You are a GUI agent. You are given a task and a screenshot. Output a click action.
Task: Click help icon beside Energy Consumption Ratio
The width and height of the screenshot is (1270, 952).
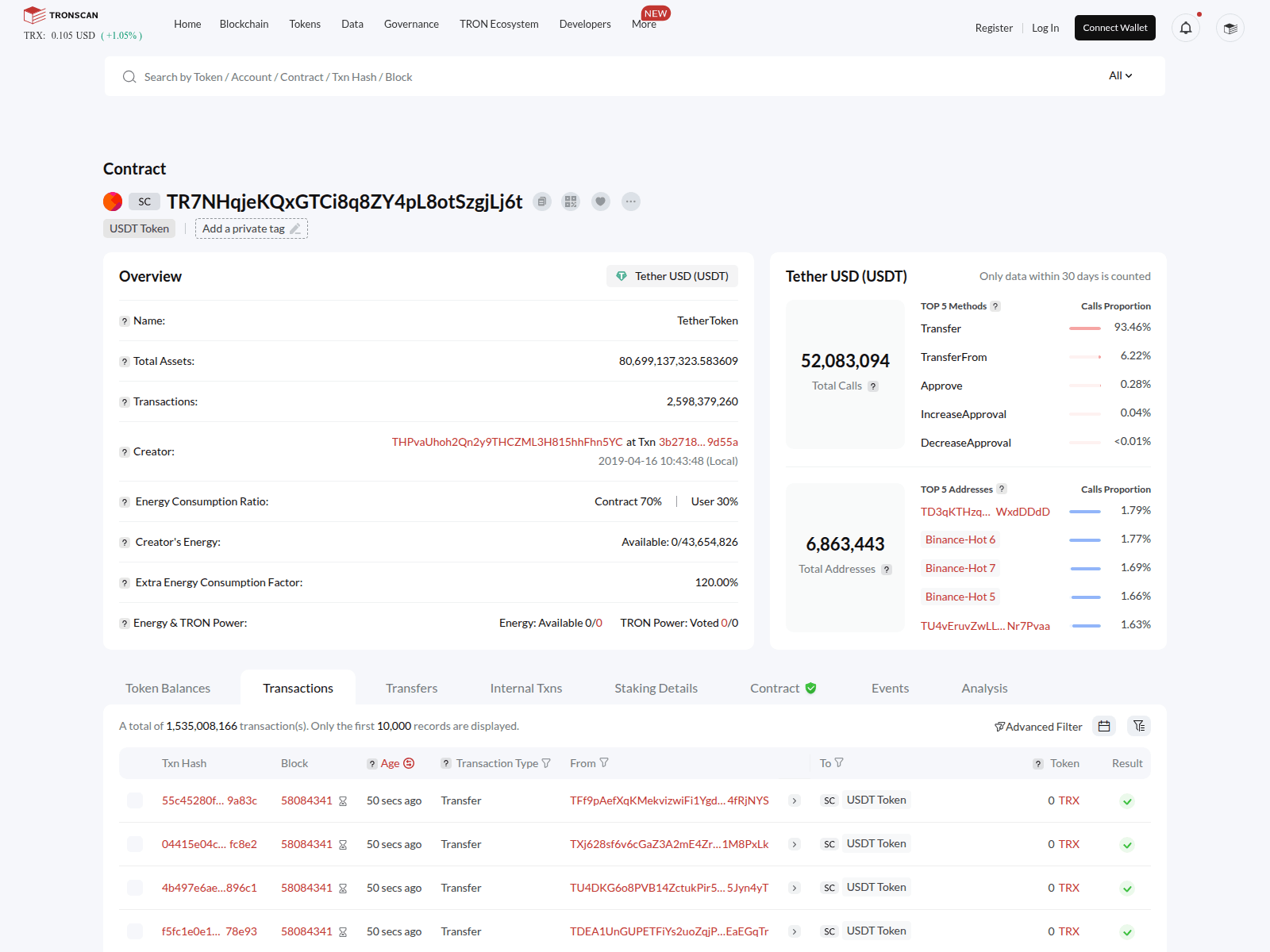coord(125,502)
